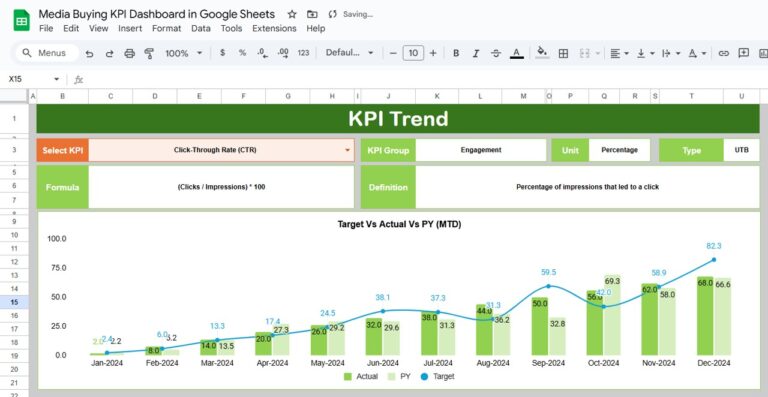
Task: Click the Saving status indicator
Action: 352,14
